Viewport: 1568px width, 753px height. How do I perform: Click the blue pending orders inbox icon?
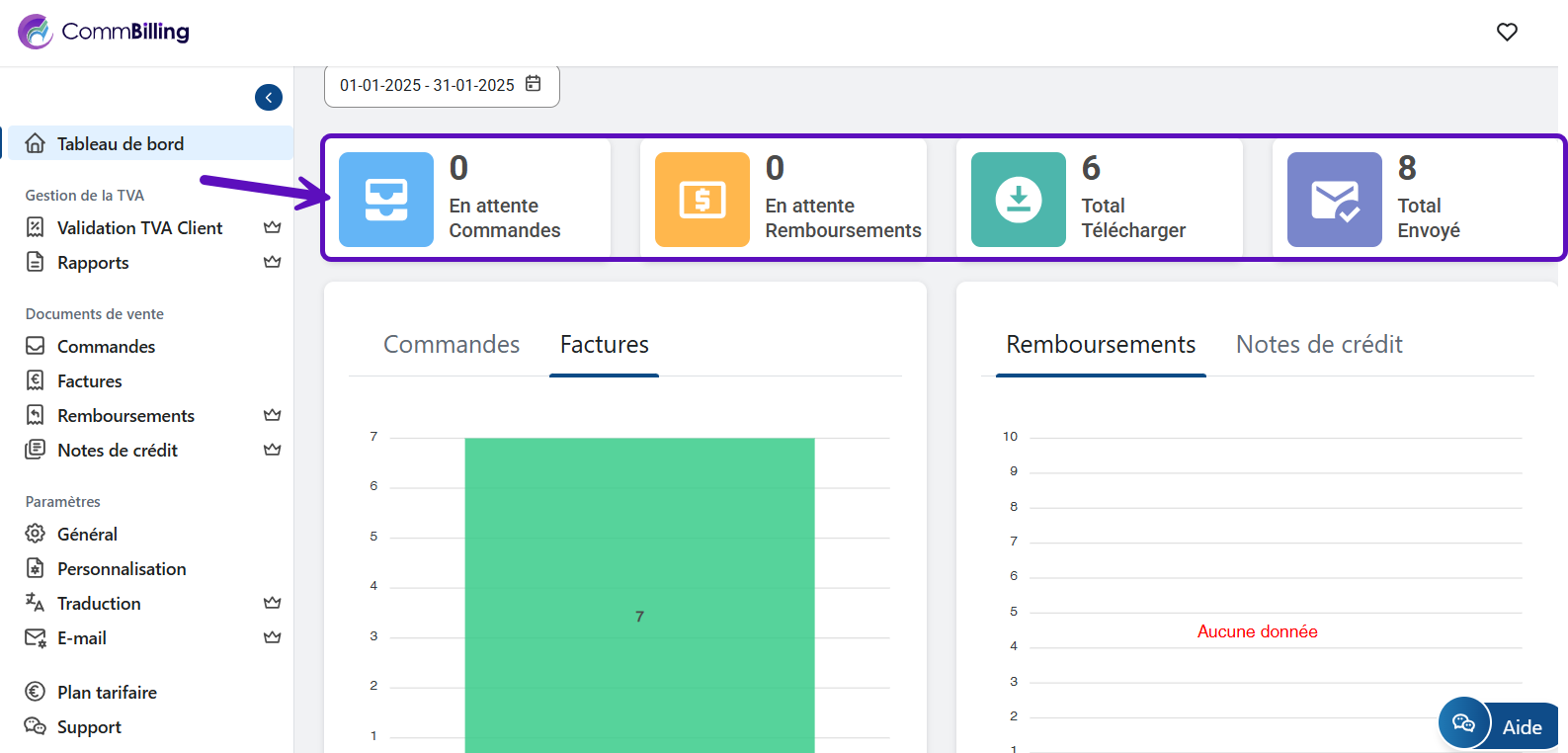point(386,200)
